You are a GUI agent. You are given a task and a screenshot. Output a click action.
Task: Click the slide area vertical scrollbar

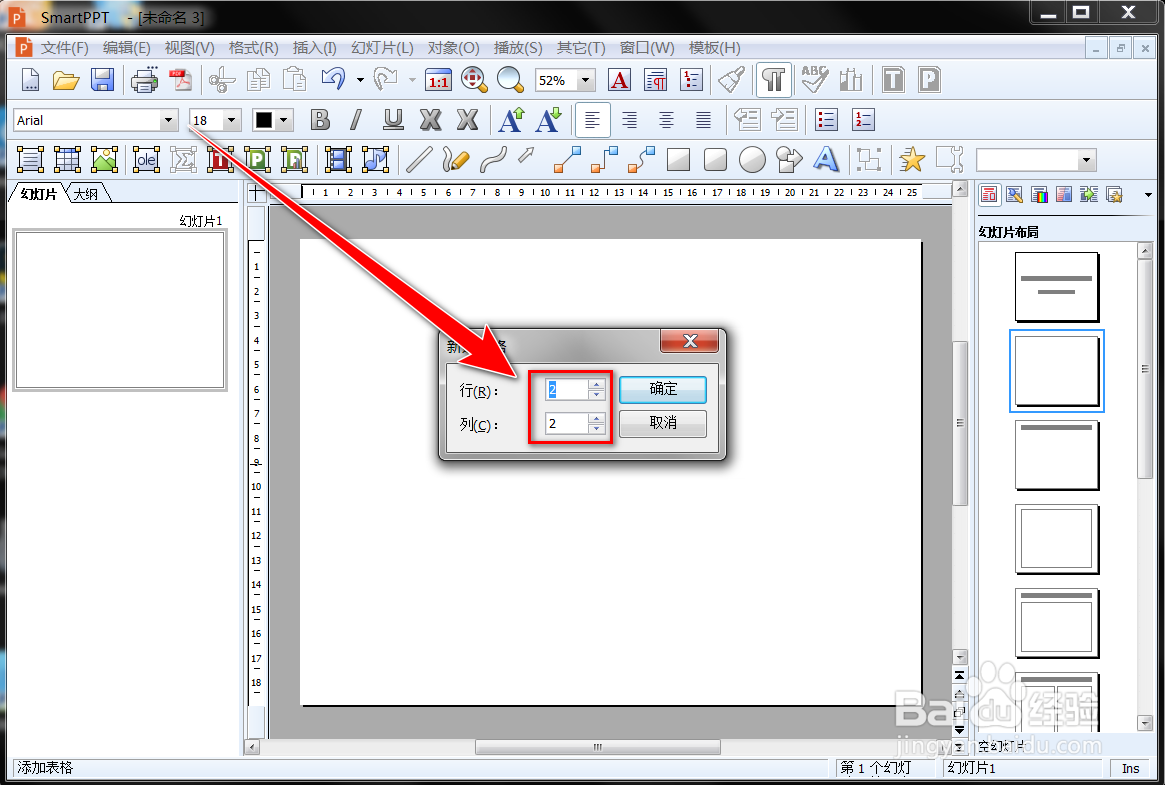(x=960, y=423)
